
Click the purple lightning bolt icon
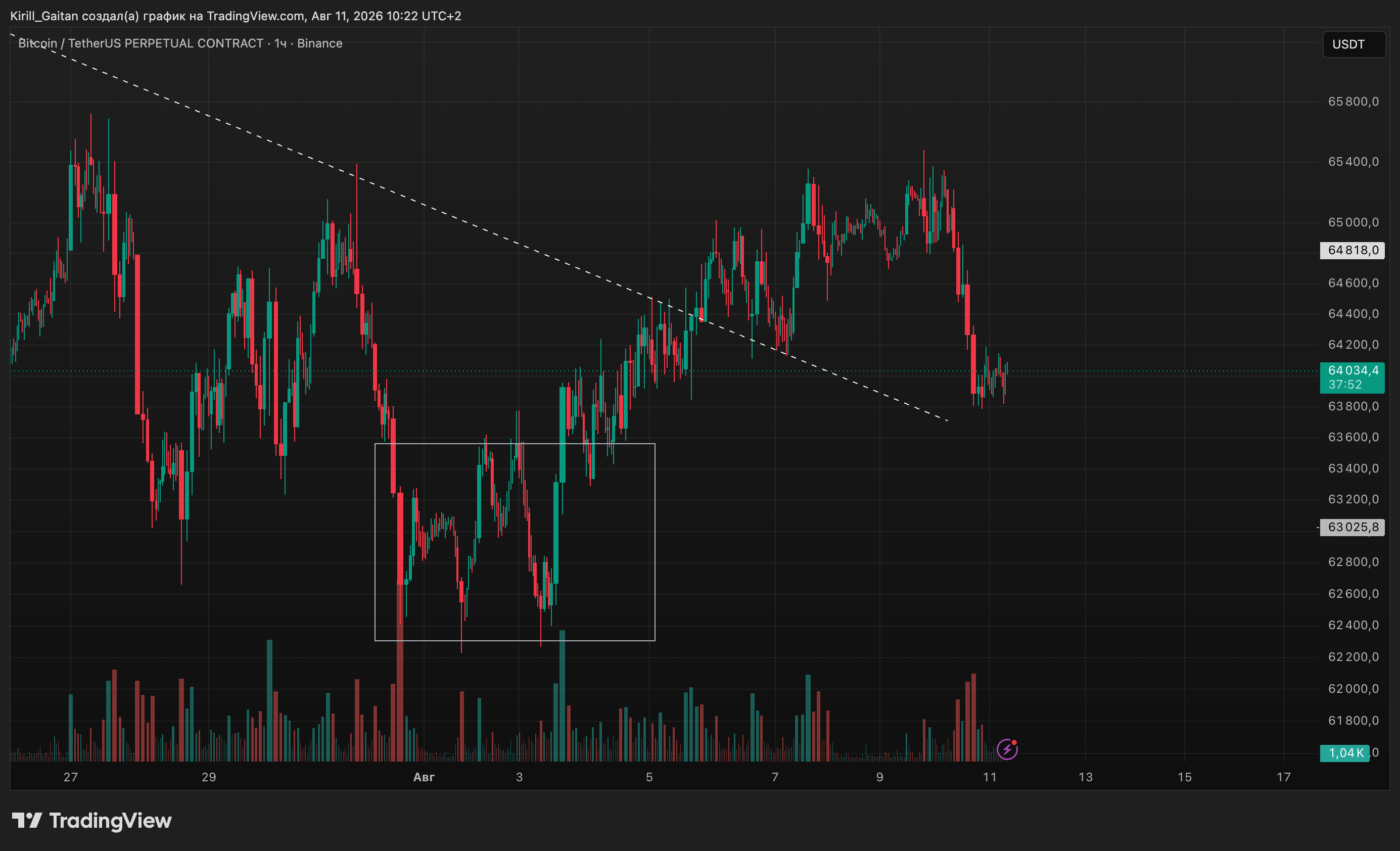point(1007,749)
